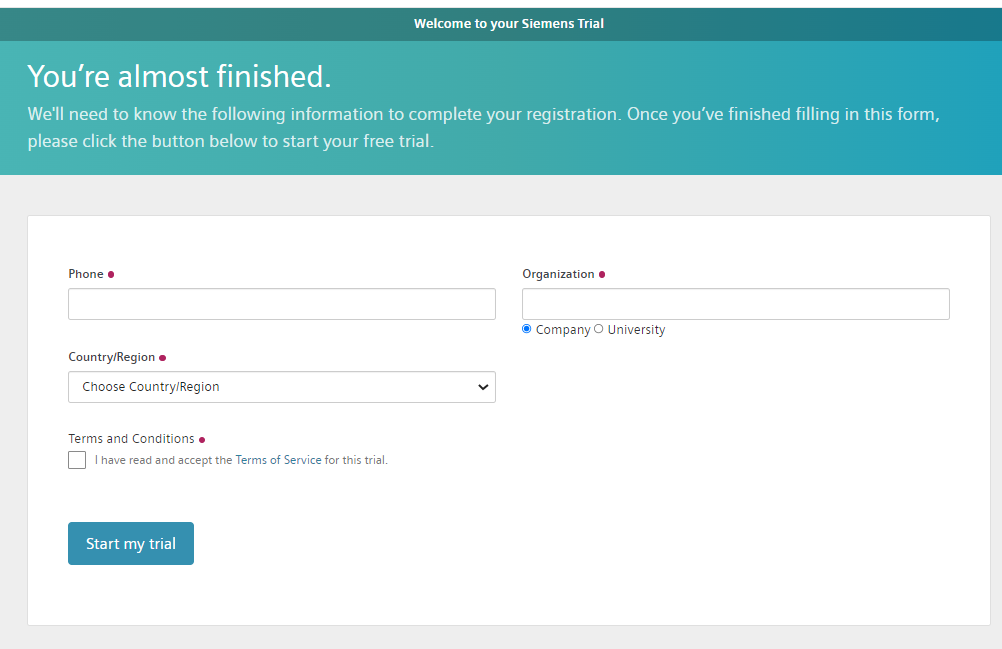Click the required dot beside Country/Region label
Screen dimensions: 1002x649
point(162,358)
